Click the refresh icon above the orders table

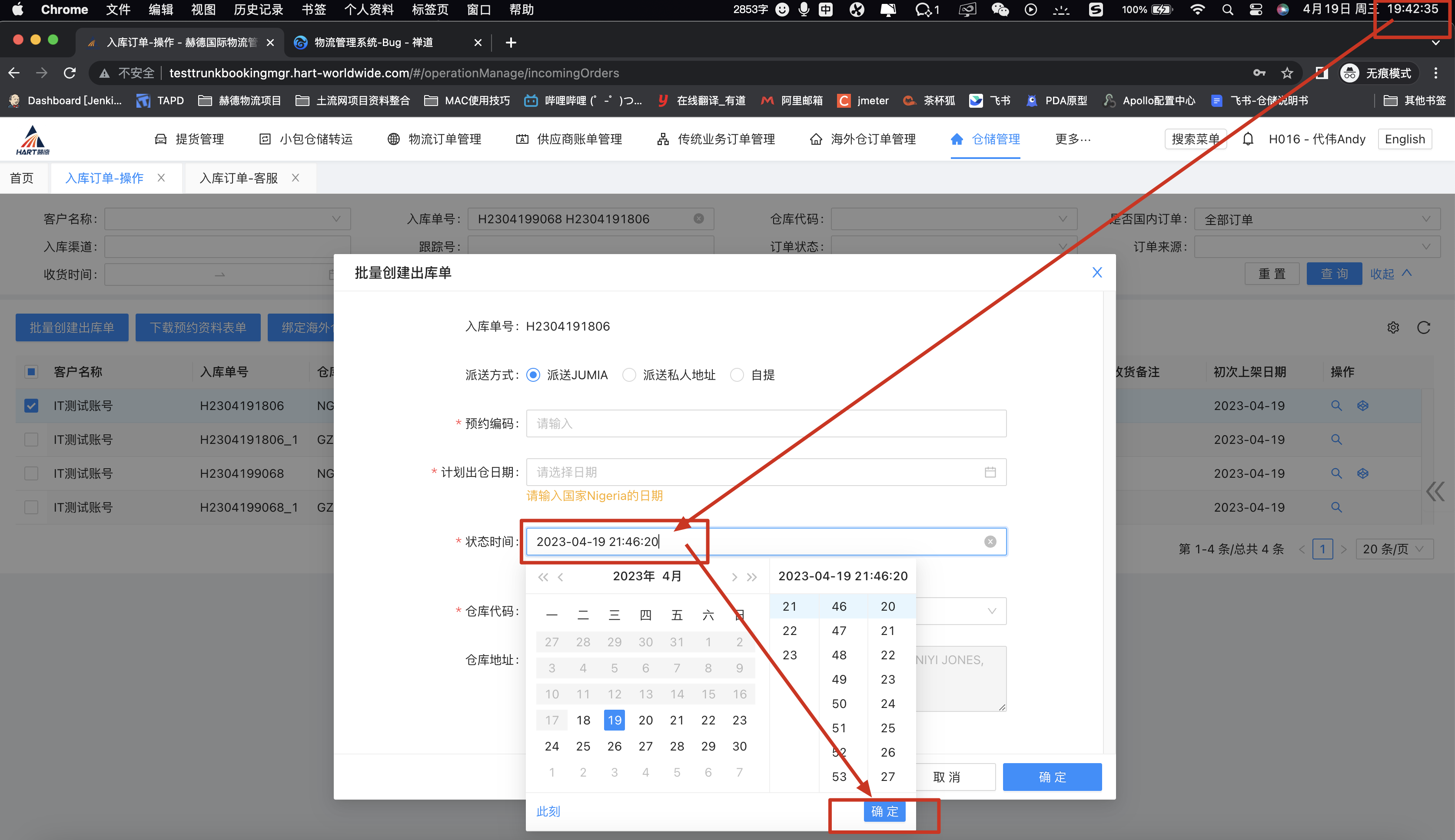pyautogui.click(x=1424, y=327)
